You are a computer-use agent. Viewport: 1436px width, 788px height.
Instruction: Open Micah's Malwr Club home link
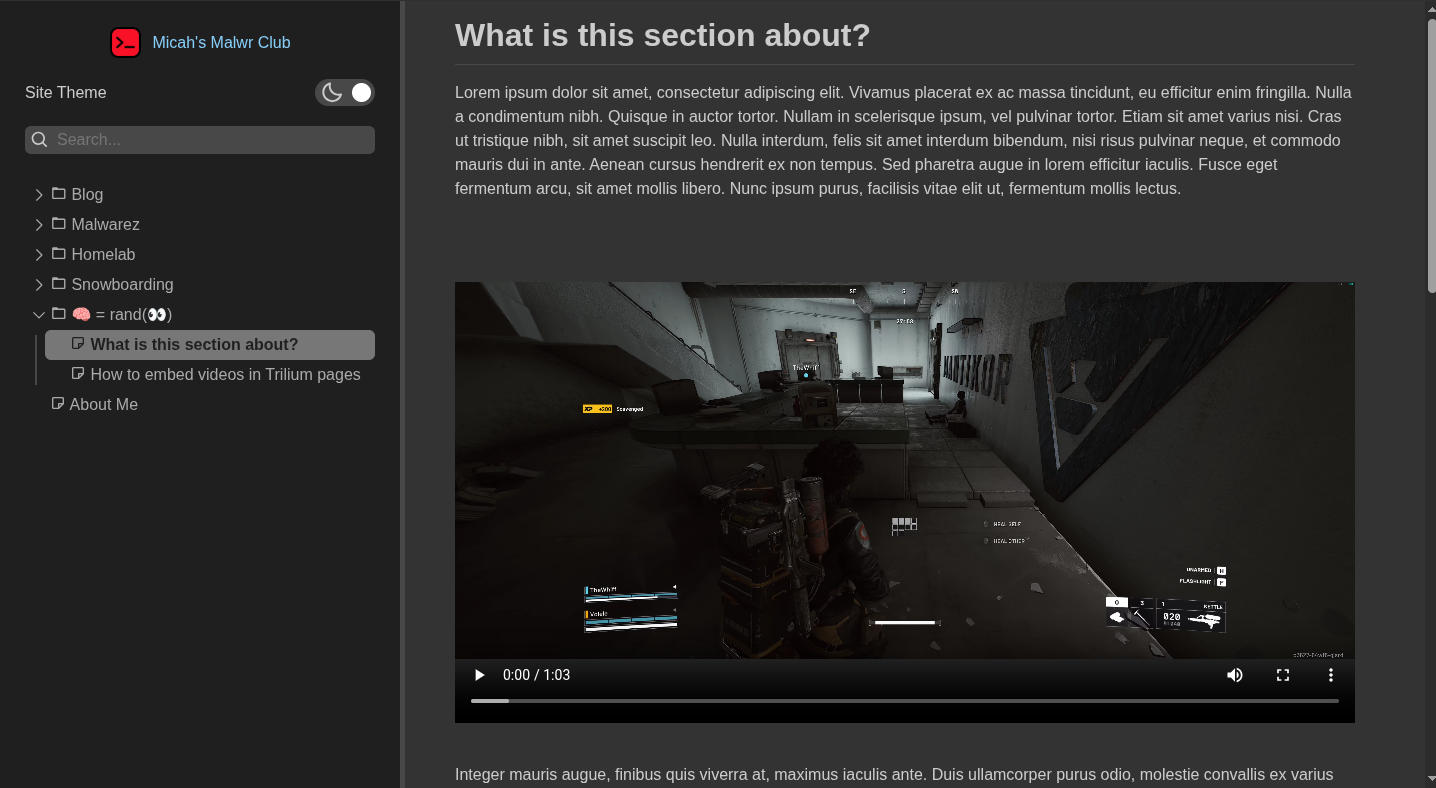pos(221,42)
